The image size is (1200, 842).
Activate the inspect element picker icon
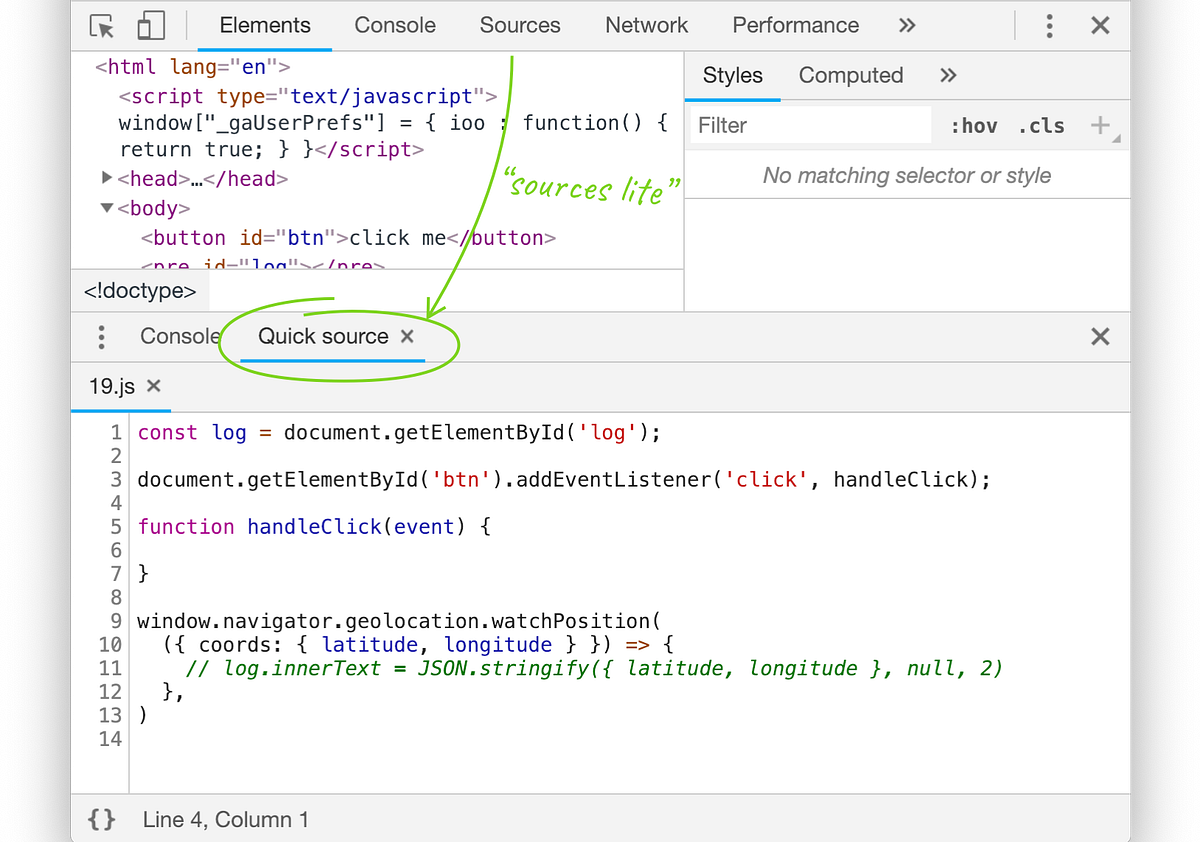tap(102, 26)
